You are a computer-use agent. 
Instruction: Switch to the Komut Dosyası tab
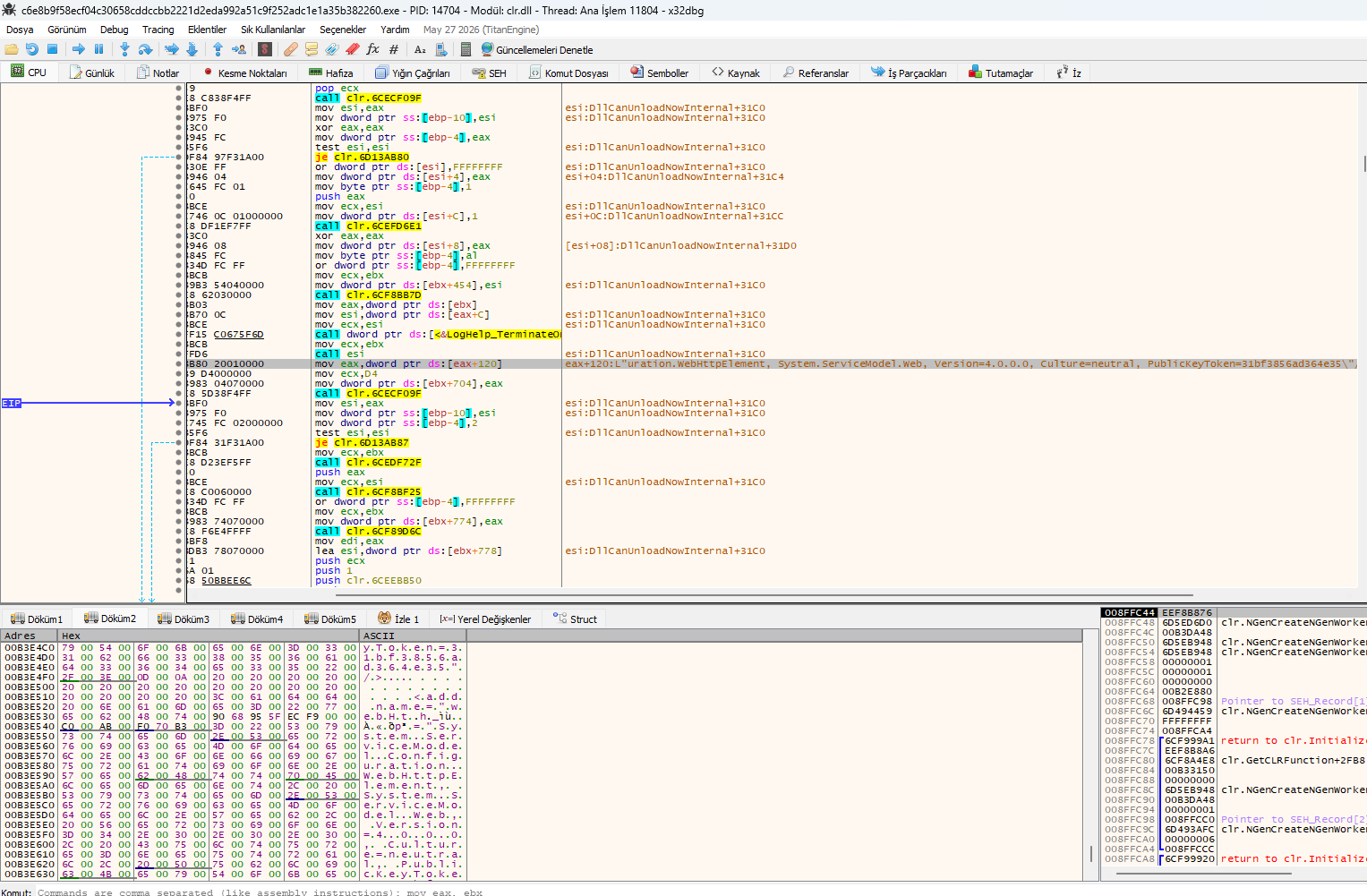(568, 73)
